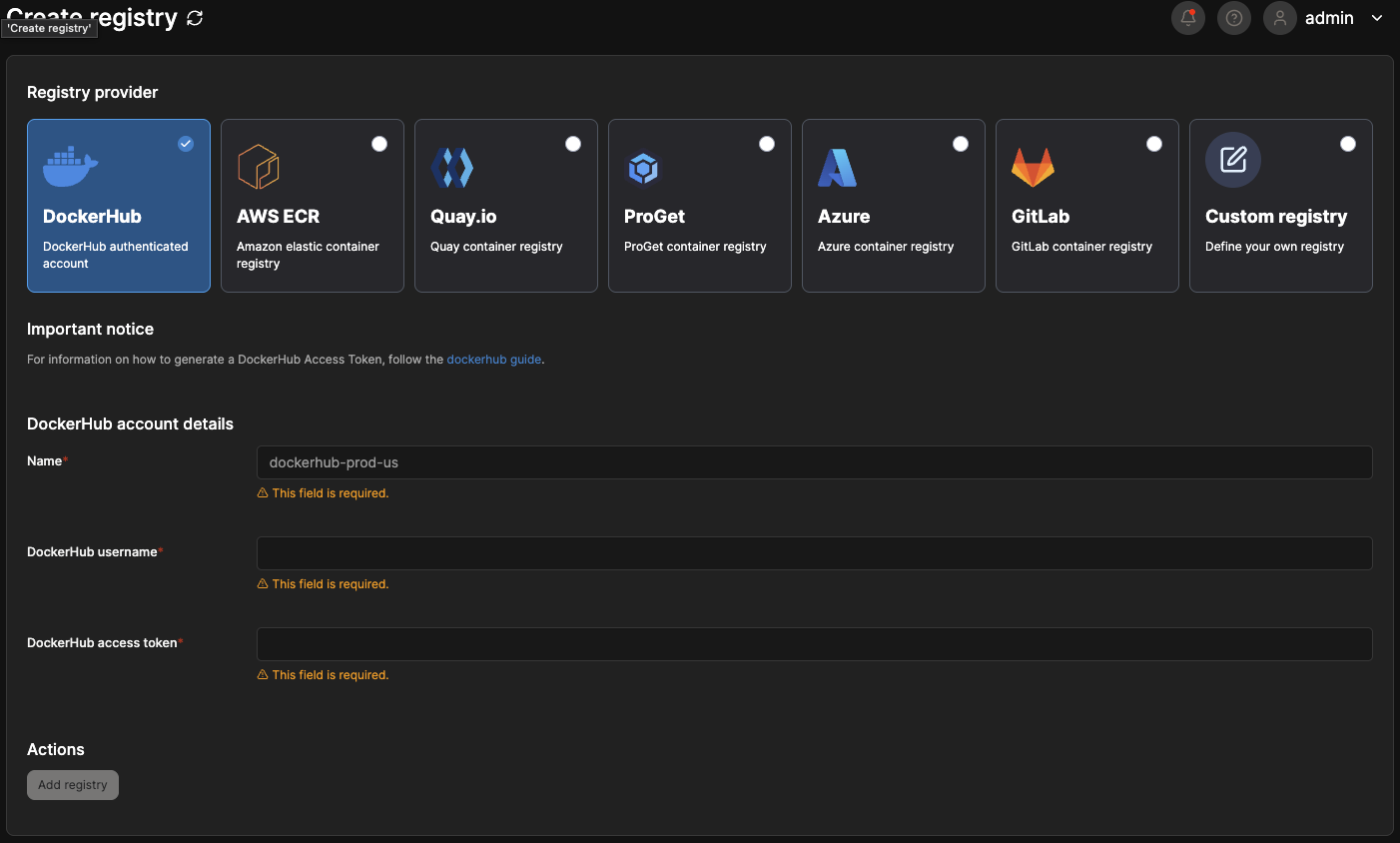Click the 'DockerHub username' label
1400x843 pixels.
(92, 552)
